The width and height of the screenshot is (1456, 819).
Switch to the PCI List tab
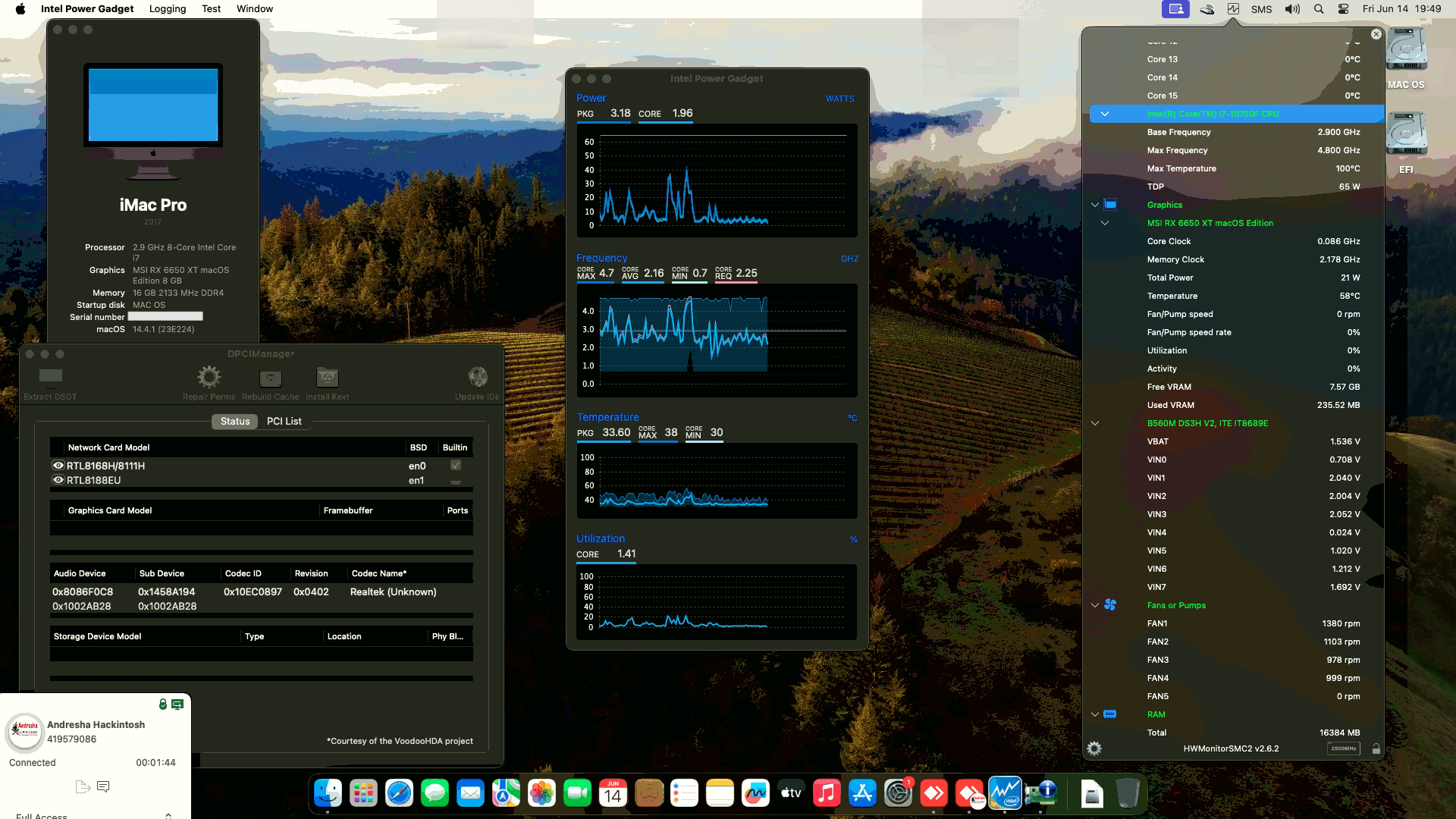(284, 421)
